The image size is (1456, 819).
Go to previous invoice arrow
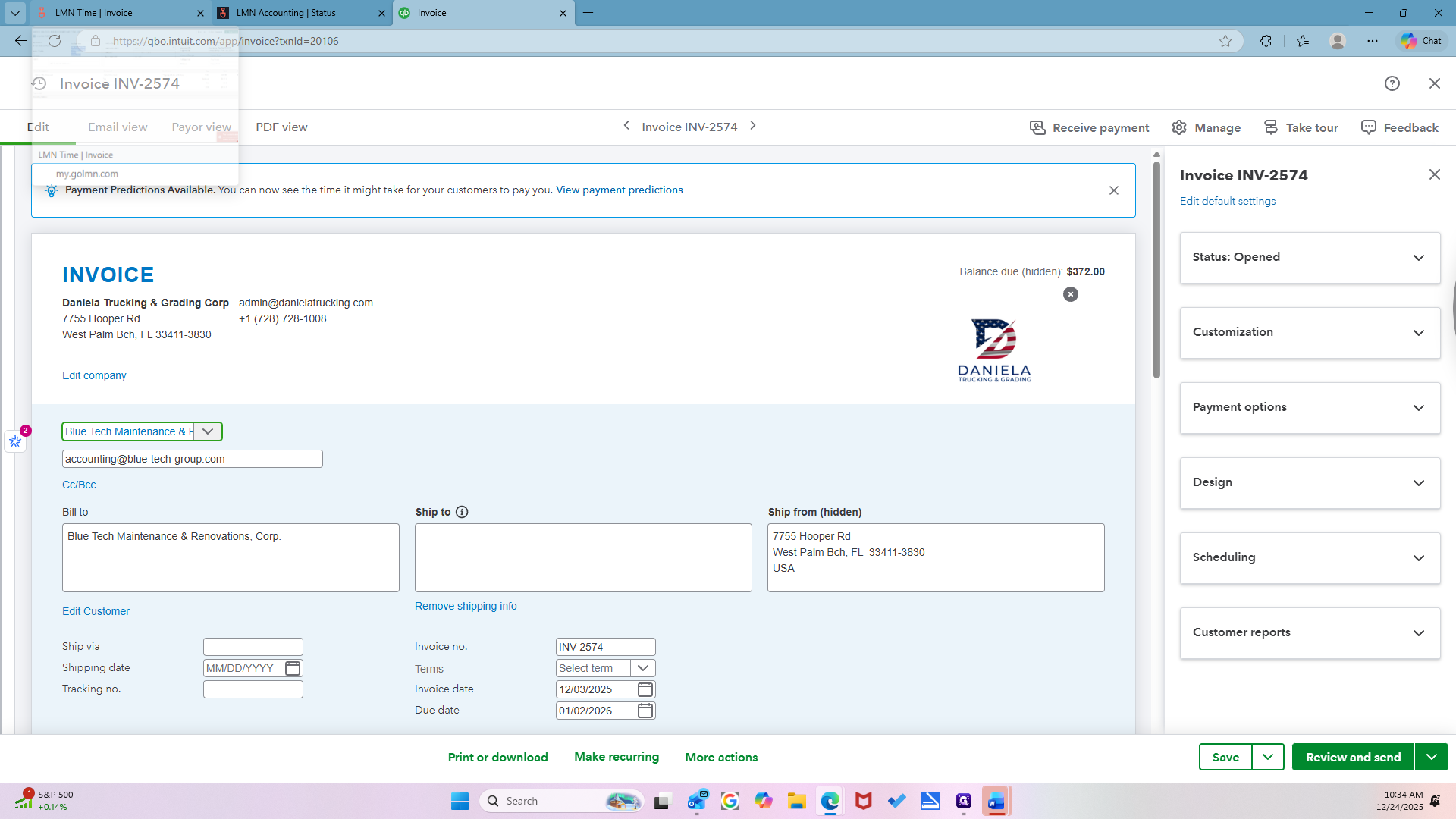pos(626,126)
